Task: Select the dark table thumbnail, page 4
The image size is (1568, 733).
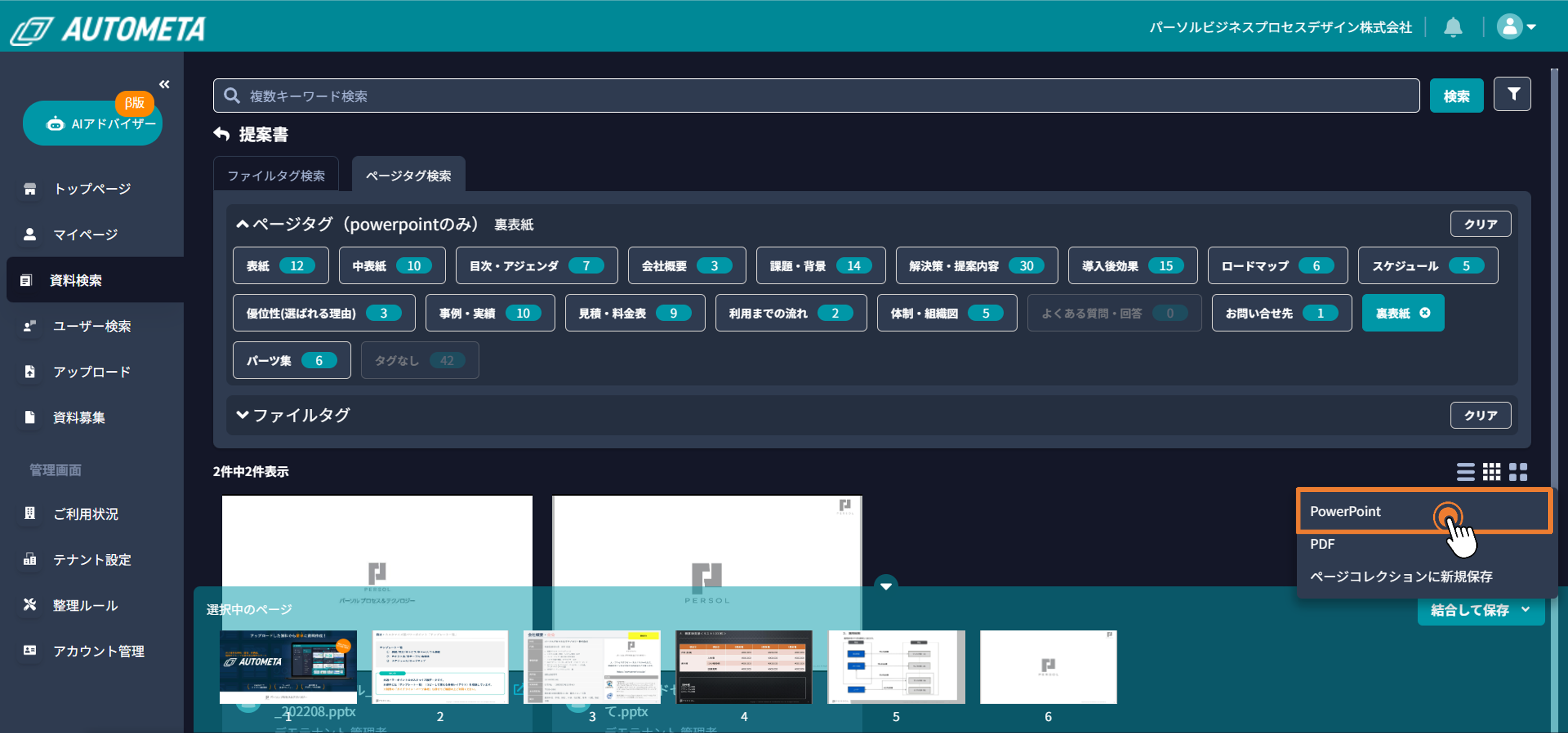Action: pyautogui.click(x=744, y=667)
